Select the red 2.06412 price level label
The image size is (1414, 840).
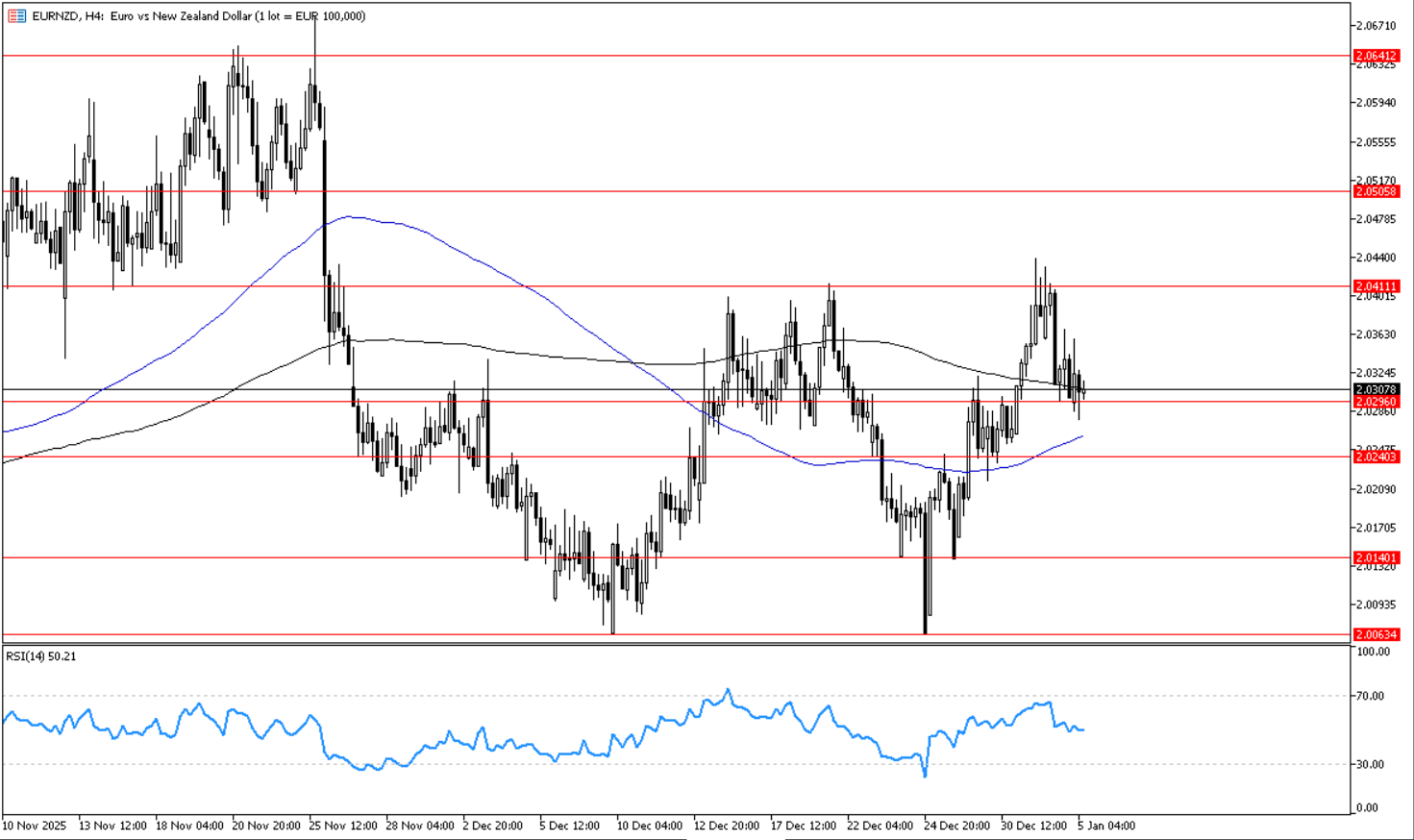click(1376, 56)
